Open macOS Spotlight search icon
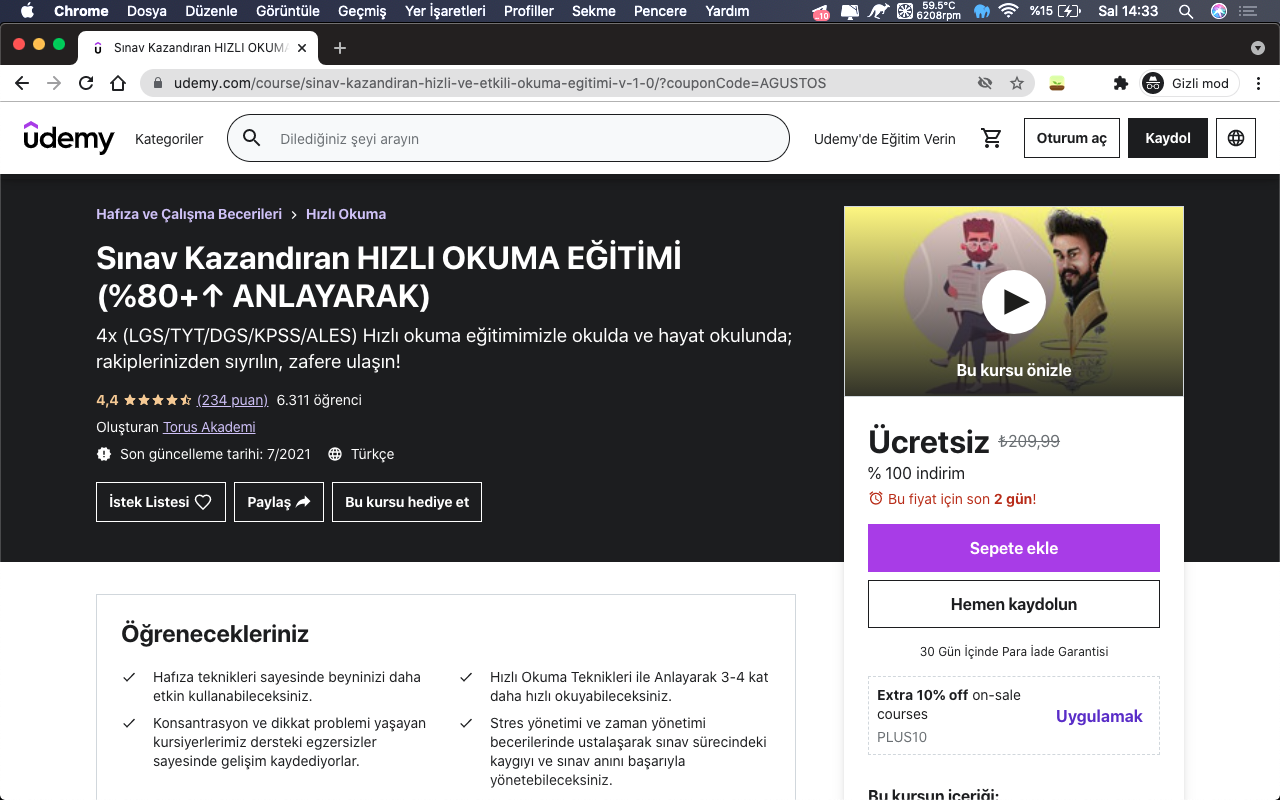 pyautogui.click(x=1186, y=11)
